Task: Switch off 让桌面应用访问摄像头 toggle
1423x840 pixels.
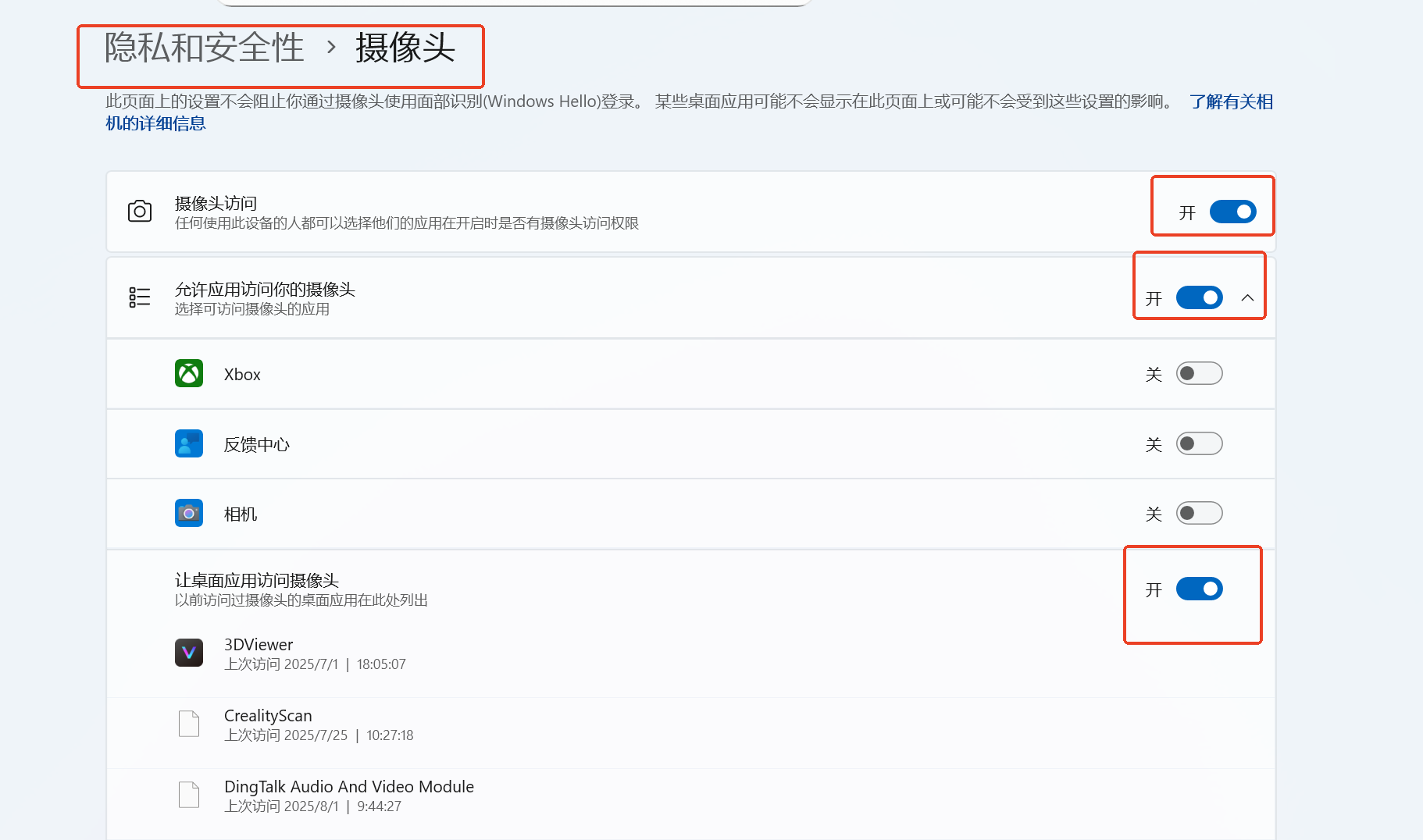Action: (x=1199, y=589)
